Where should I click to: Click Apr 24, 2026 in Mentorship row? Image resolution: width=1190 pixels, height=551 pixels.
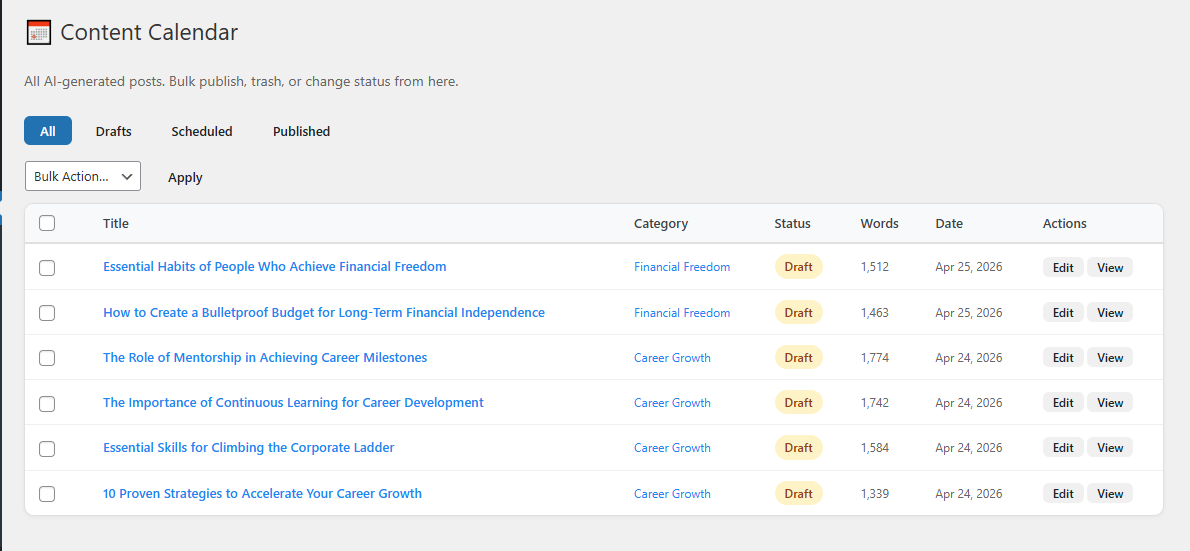[969, 357]
